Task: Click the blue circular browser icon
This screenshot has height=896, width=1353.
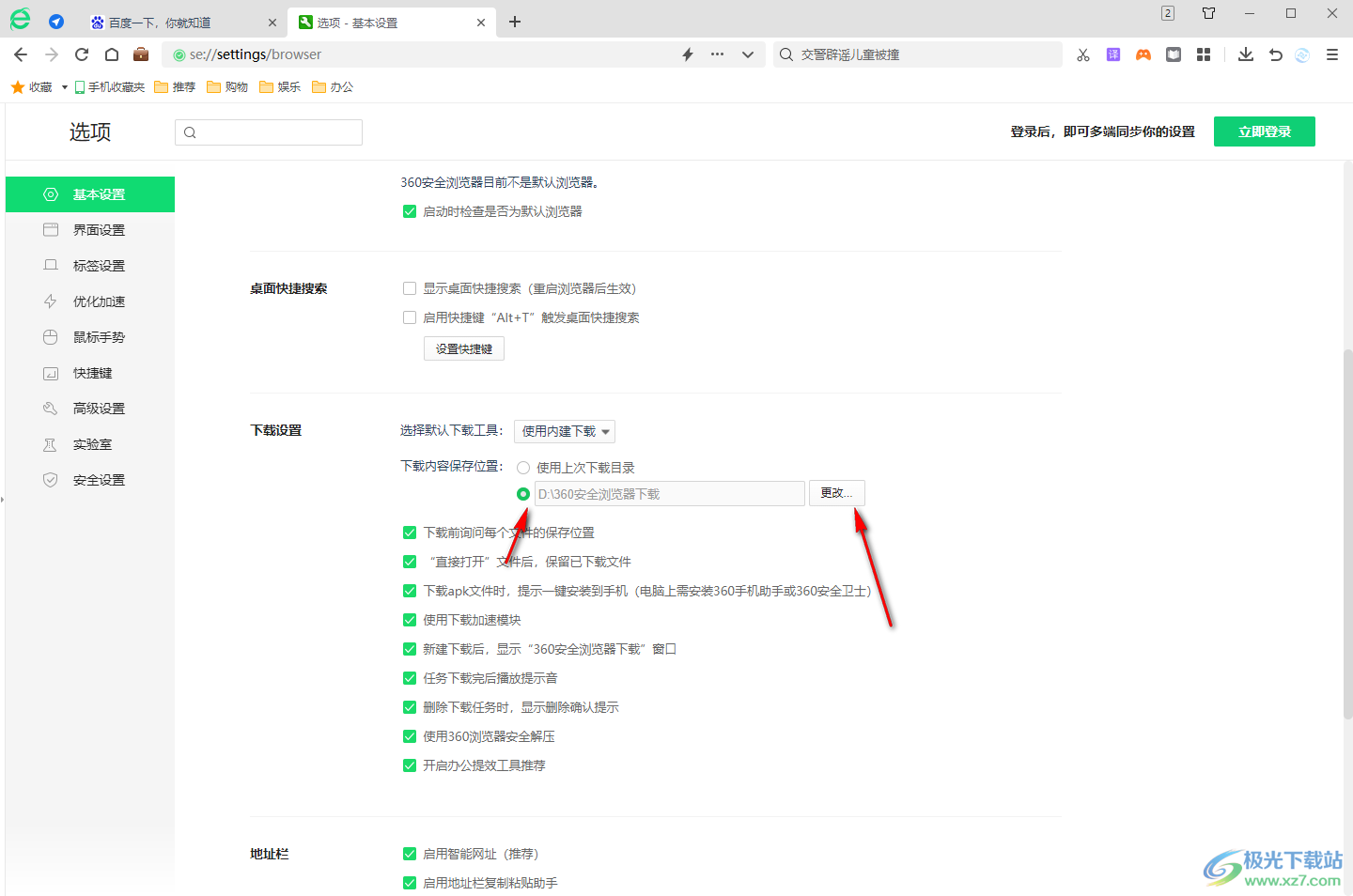Action: [x=1302, y=54]
